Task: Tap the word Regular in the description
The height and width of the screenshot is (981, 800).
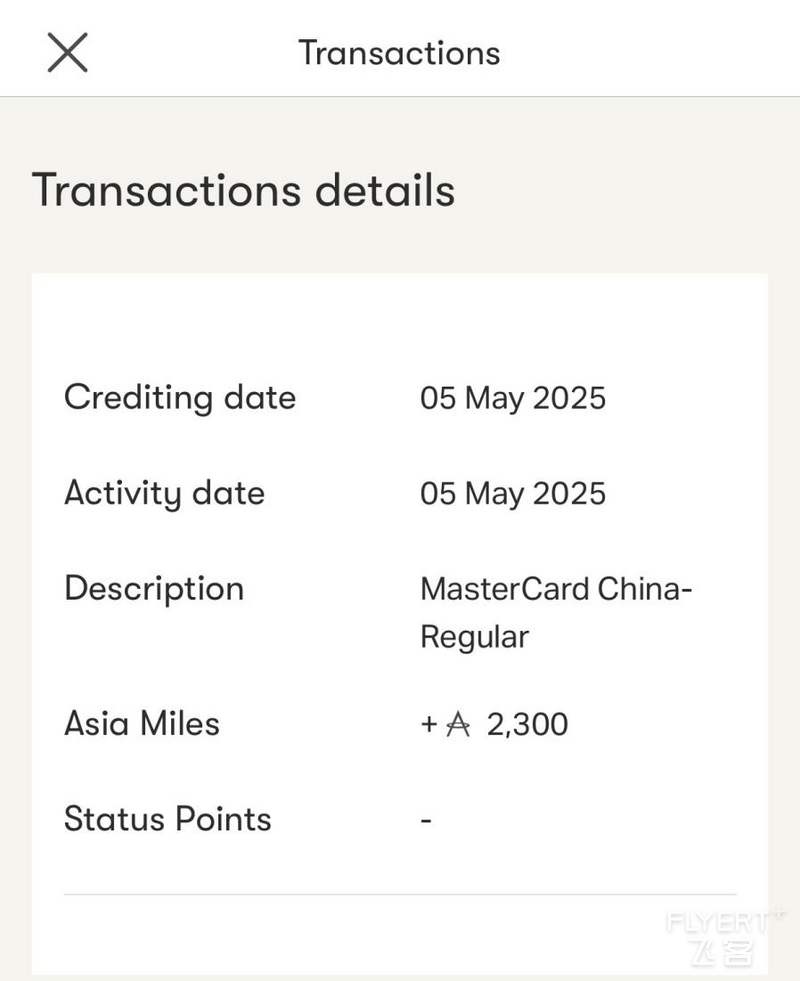Action: pyautogui.click(x=475, y=638)
